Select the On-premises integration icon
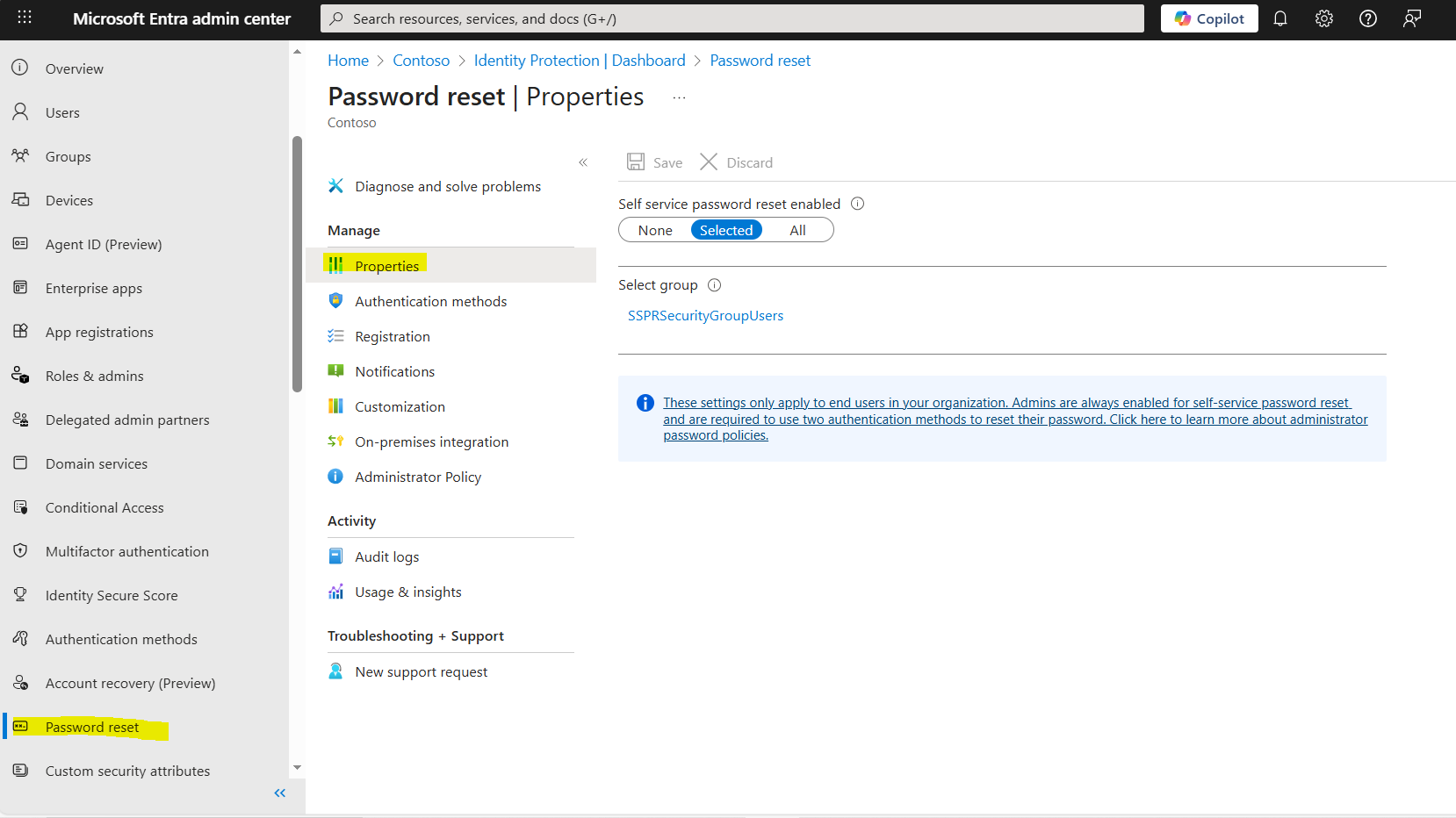This screenshot has height=818, width=1456. 335,441
